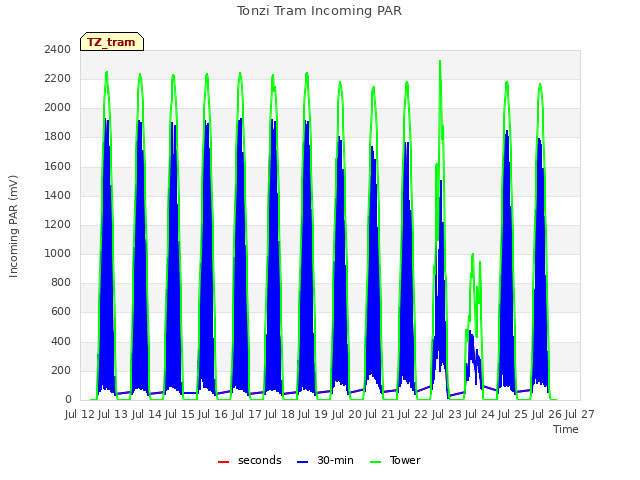Click the 1200 y-axis tick label
The width and height of the screenshot is (640, 480).
58,224
